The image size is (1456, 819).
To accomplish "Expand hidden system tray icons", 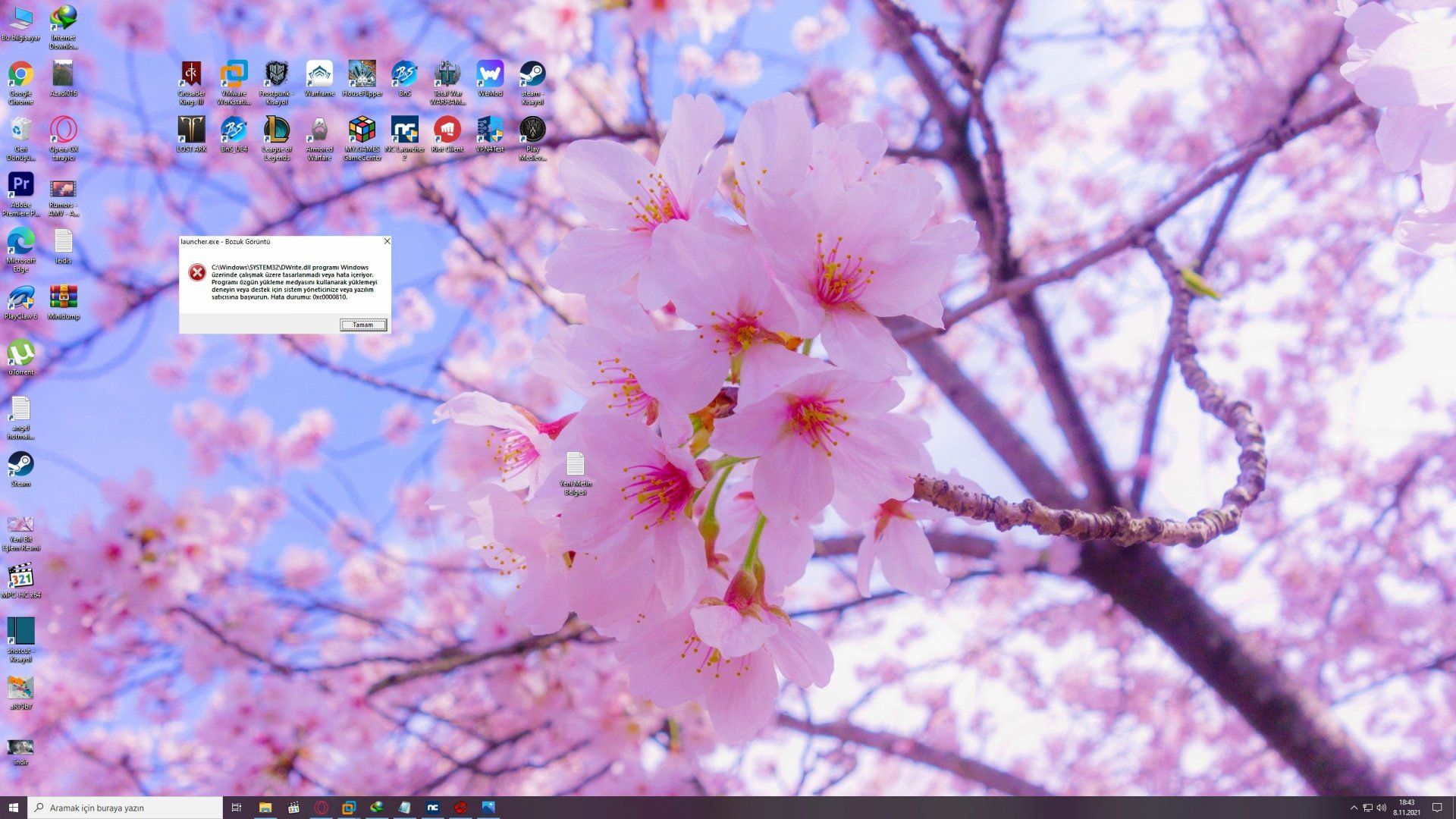I will [1354, 808].
